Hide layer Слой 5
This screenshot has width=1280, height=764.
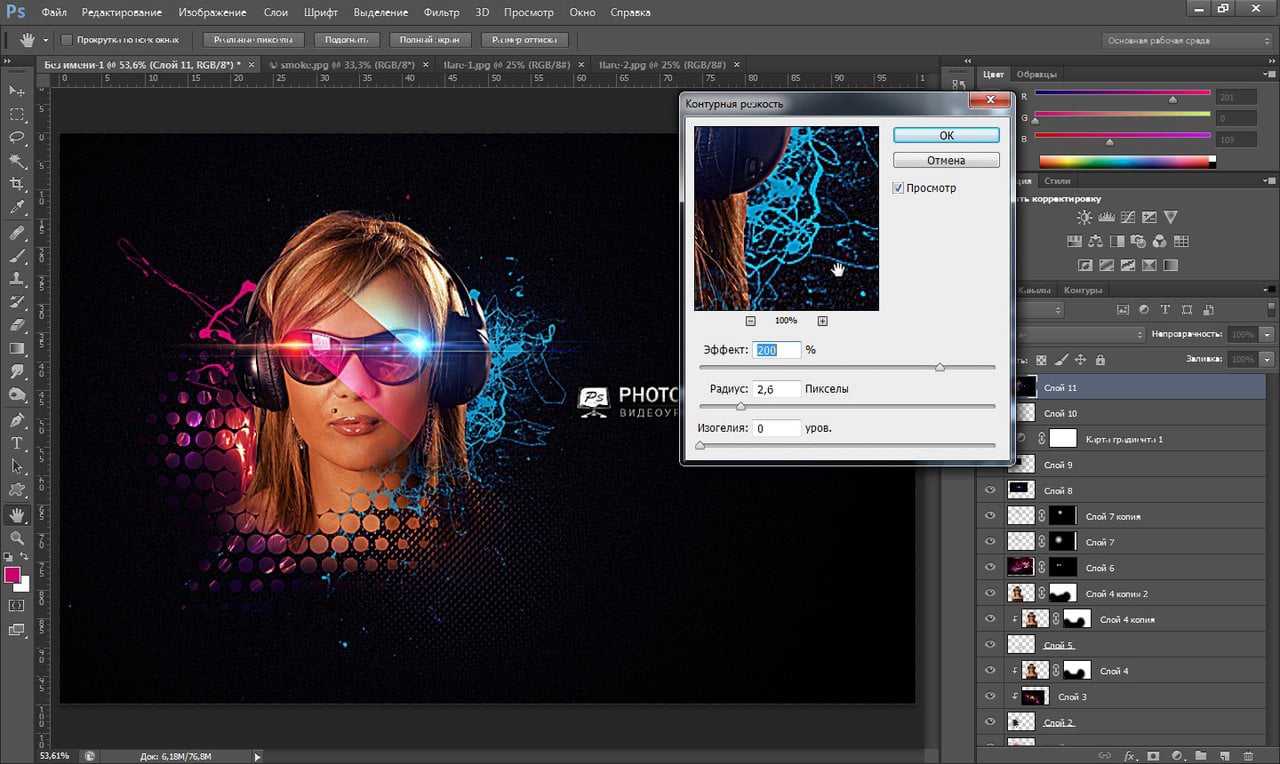[990, 645]
